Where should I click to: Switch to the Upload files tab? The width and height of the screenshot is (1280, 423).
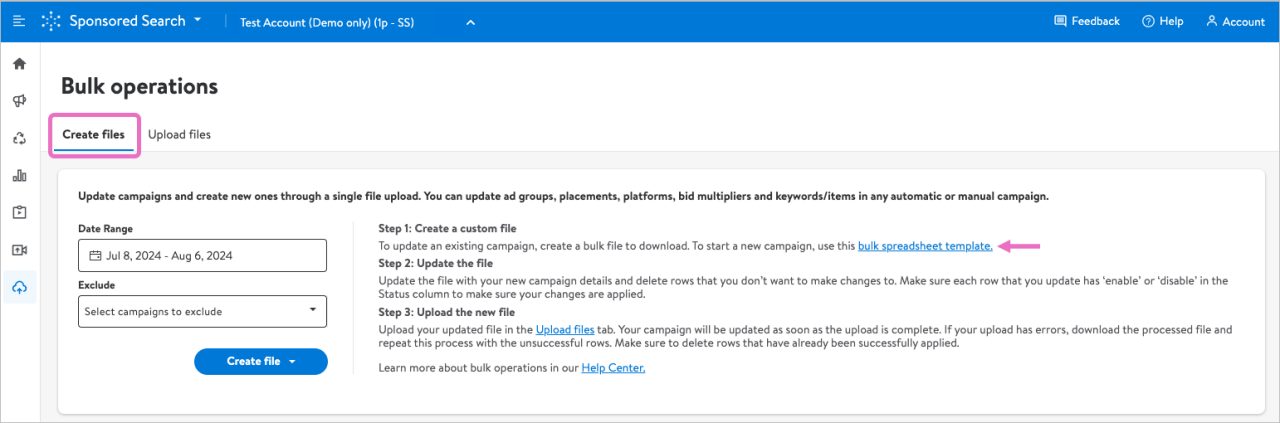(179, 134)
